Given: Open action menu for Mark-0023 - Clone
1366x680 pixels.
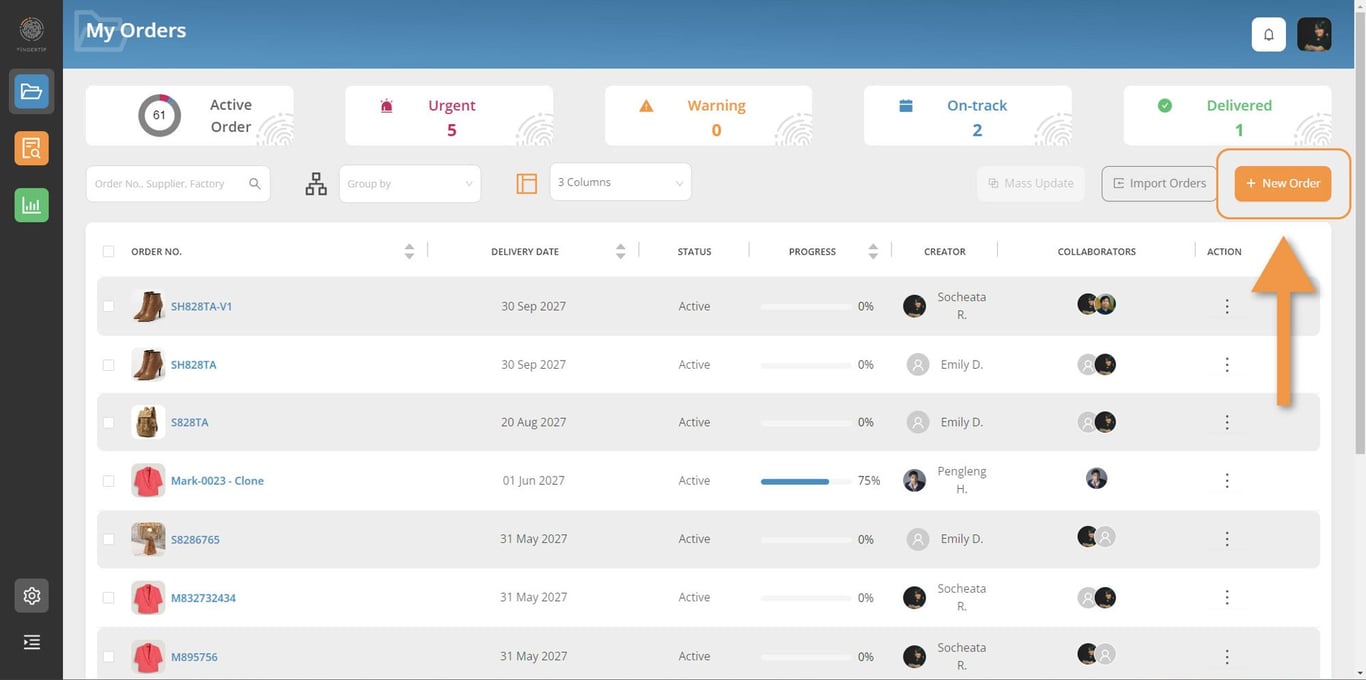Looking at the screenshot, I should point(1227,481).
